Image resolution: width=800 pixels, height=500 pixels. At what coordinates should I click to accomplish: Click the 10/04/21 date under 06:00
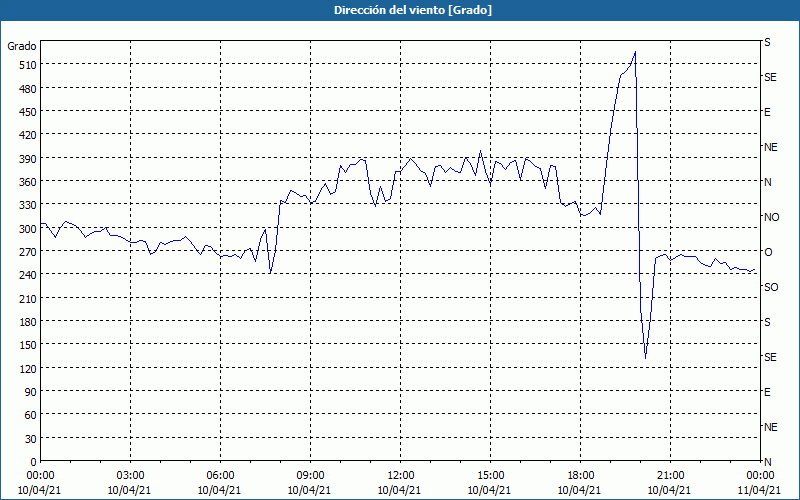click(x=220, y=490)
